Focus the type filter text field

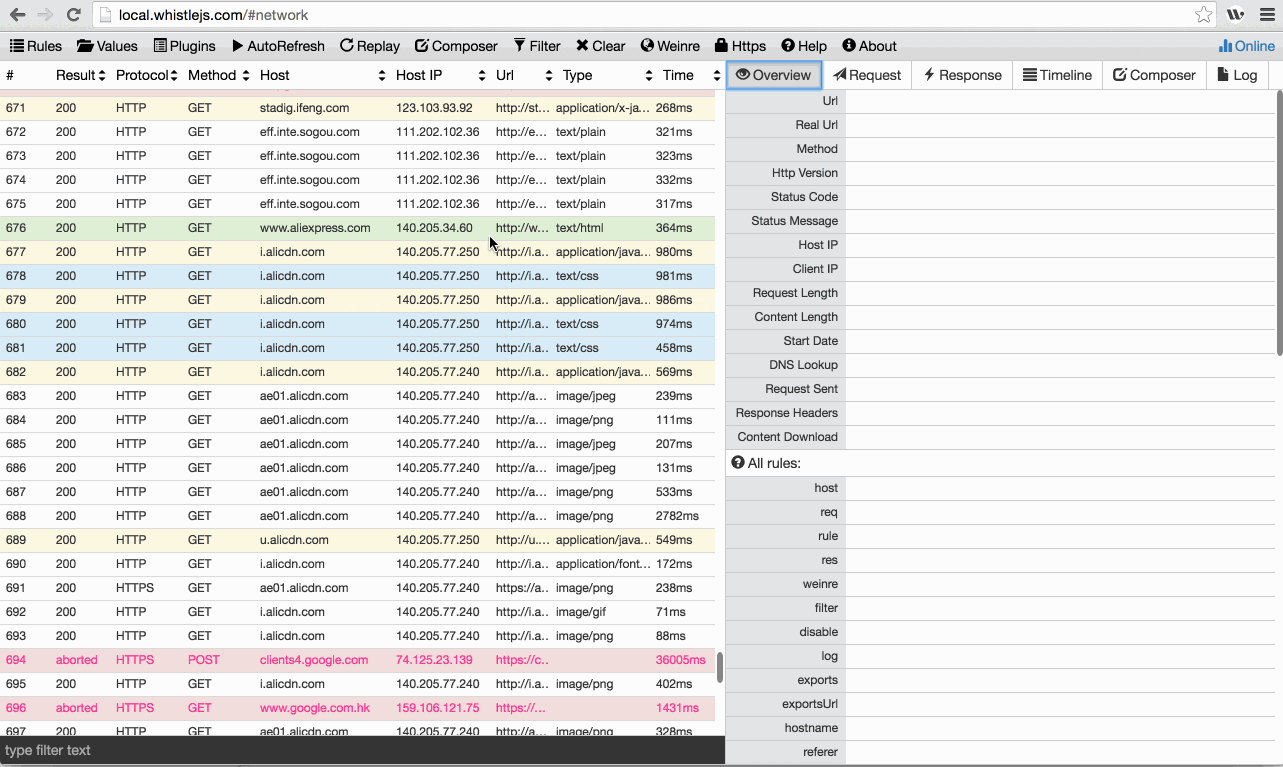[360, 750]
